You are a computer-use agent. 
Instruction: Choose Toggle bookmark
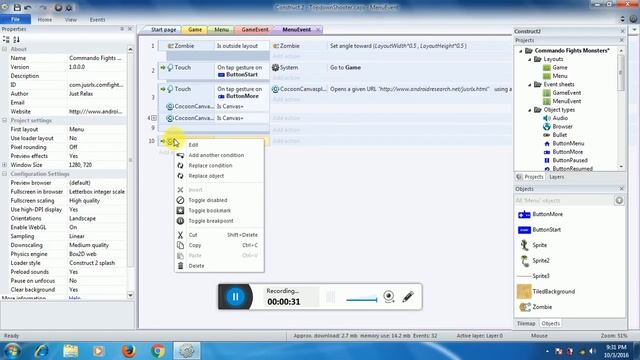219,211
